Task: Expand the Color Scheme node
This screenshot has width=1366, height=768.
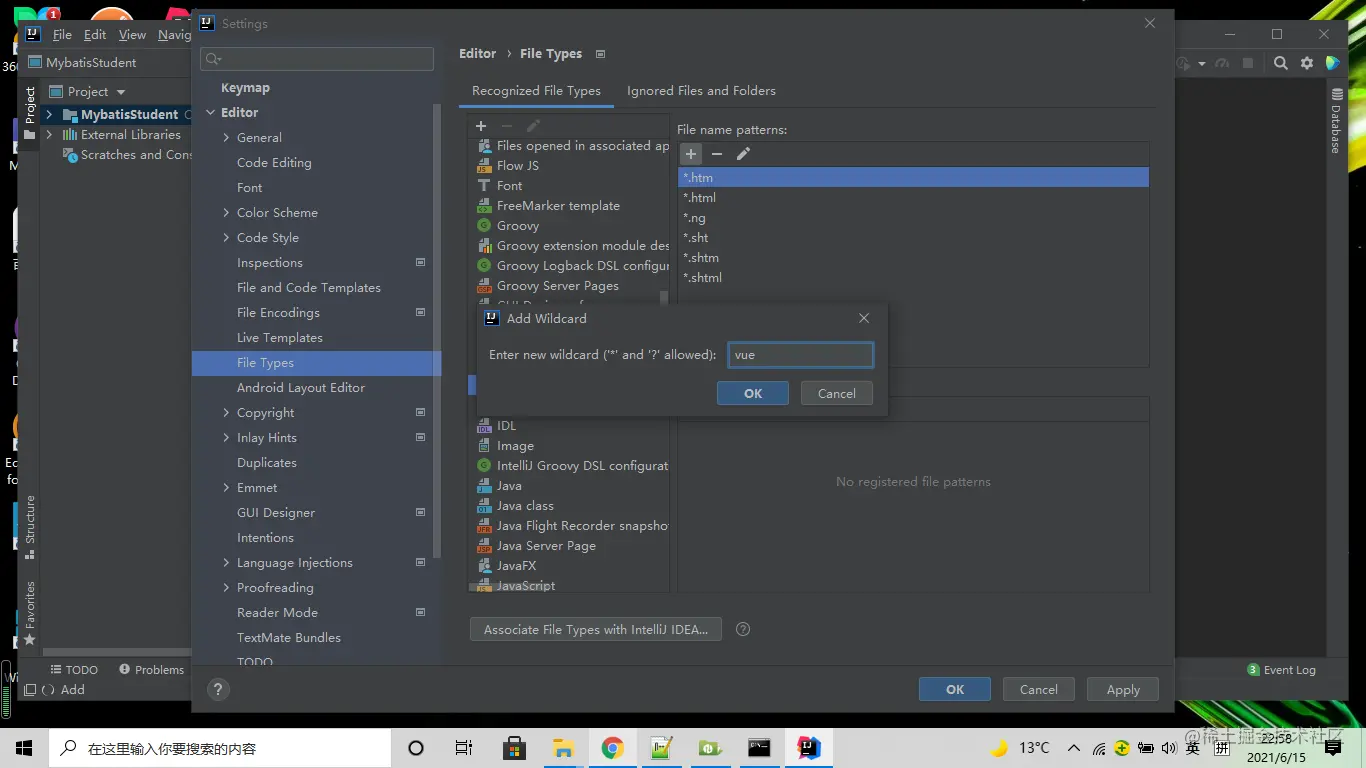Action: (227, 213)
